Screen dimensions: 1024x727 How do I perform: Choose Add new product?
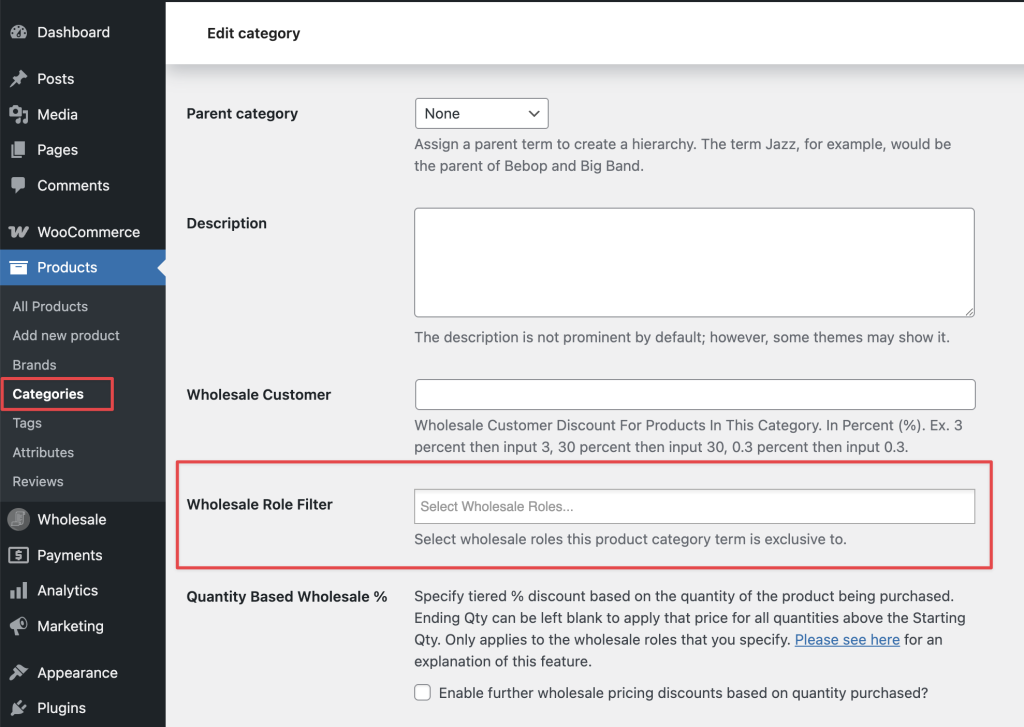coord(66,335)
